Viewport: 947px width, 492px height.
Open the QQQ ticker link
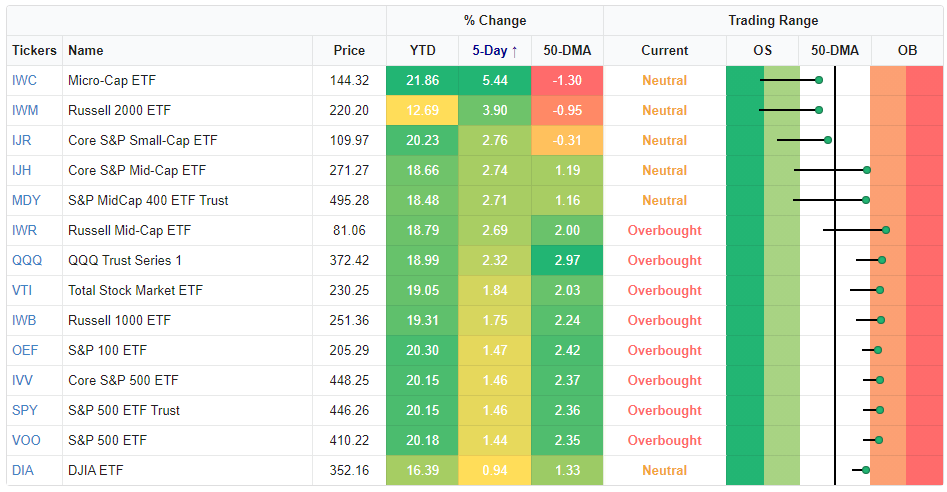(x=27, y=260)
